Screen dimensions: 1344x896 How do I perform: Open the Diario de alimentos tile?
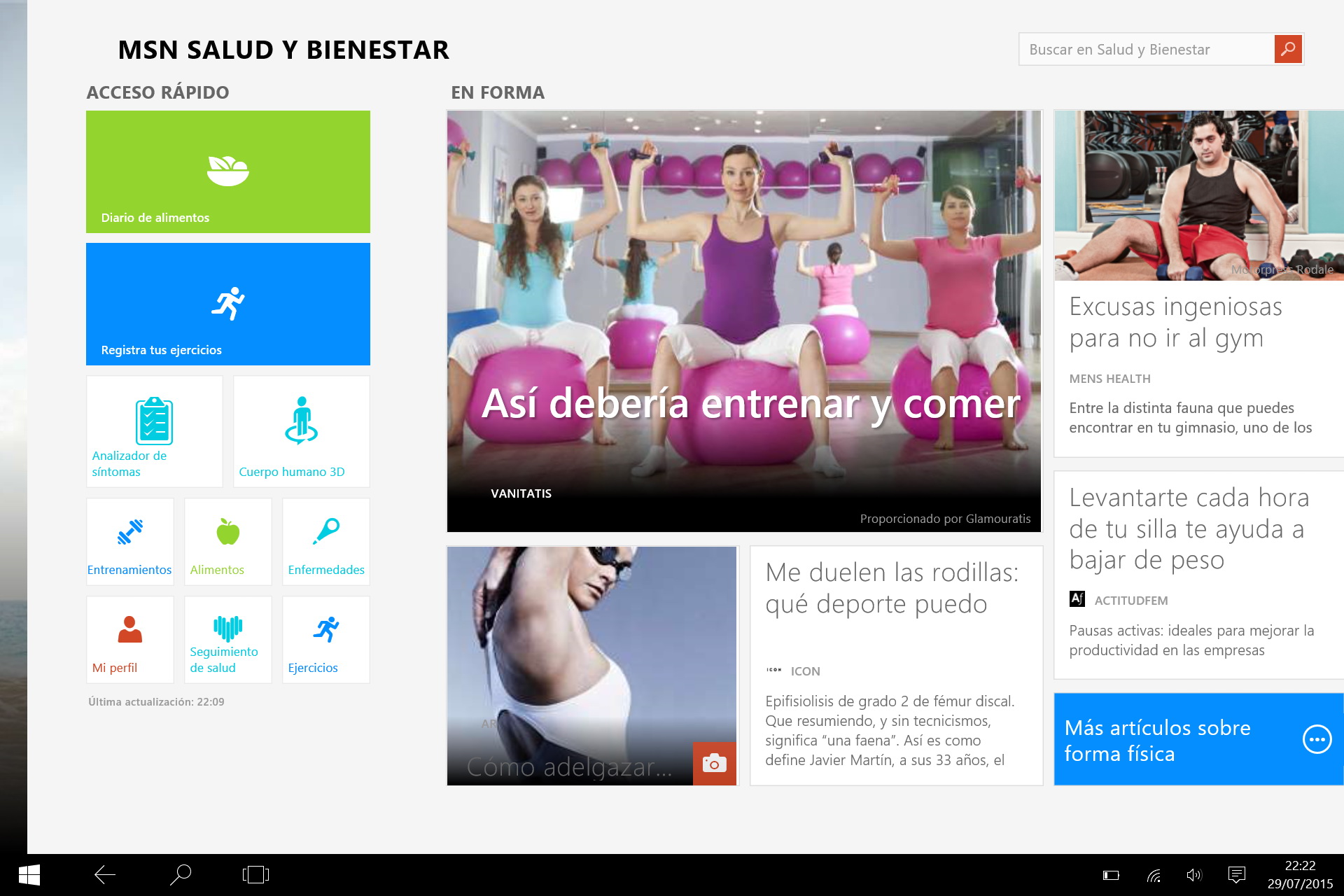[227, 171]
